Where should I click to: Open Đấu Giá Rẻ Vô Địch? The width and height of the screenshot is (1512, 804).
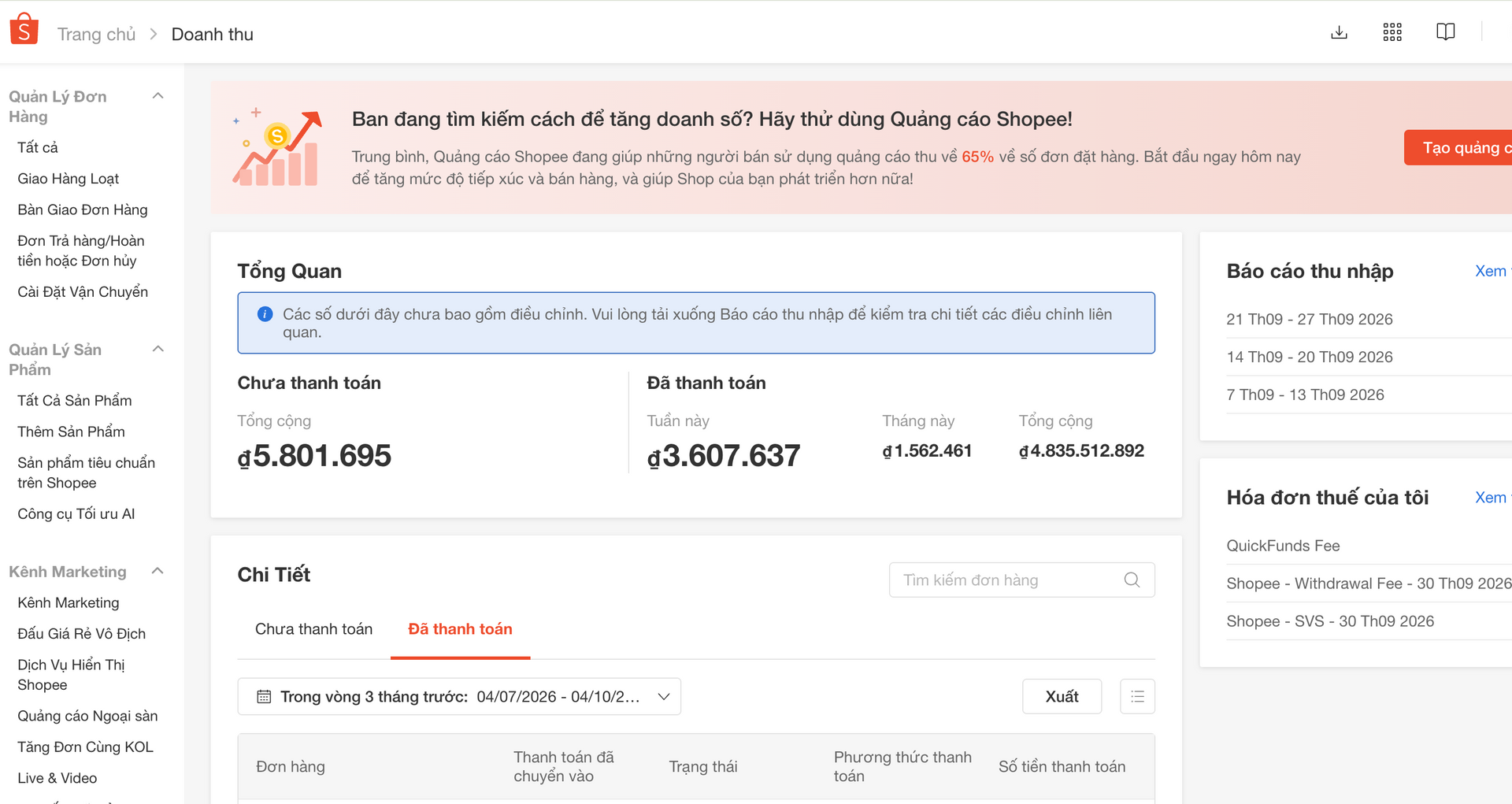click(81, 634)
